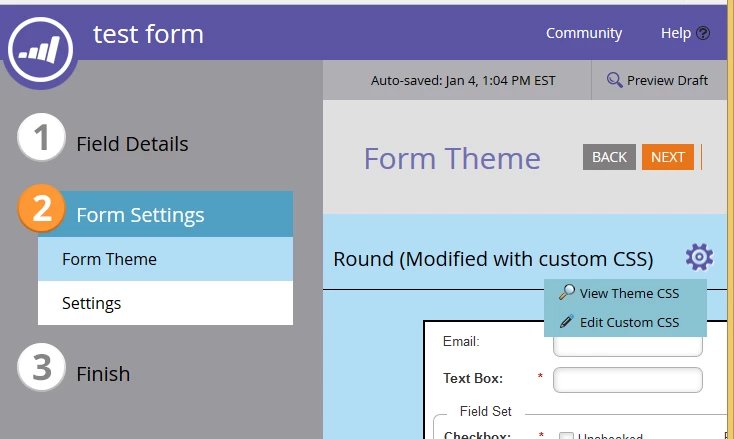Click the step 1 circle icon
Image resolution: width=734 pixels, height=439 pixels.
pos(41,137)
